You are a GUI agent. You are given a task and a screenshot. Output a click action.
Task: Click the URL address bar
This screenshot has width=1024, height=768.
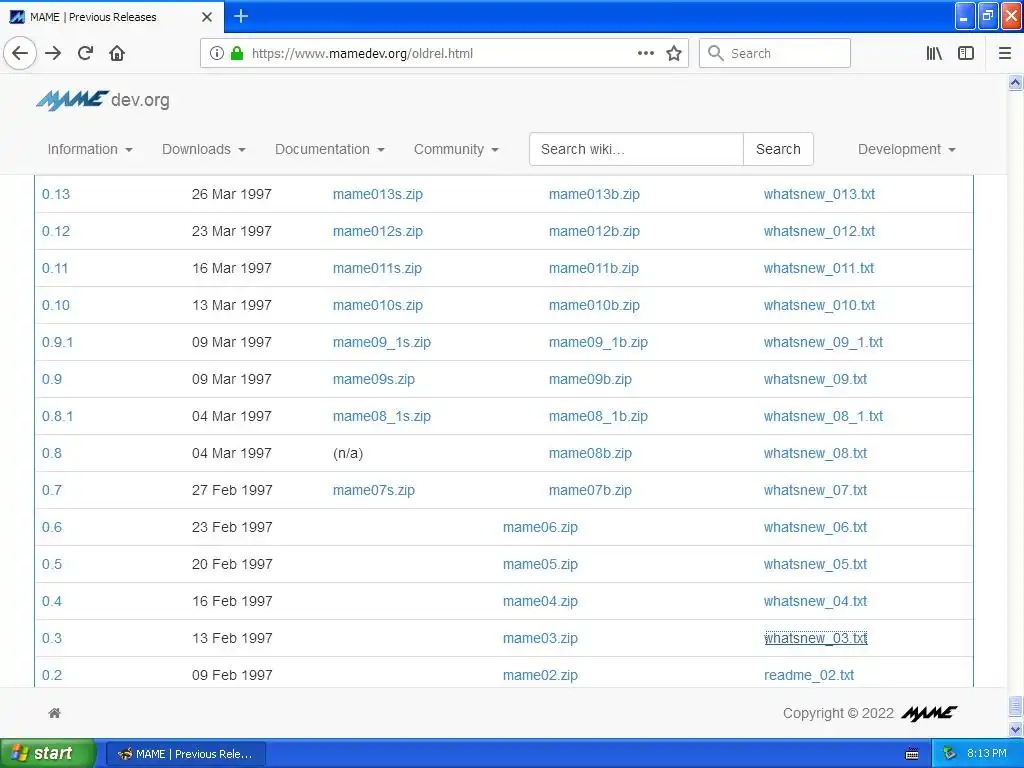(444, 54)
